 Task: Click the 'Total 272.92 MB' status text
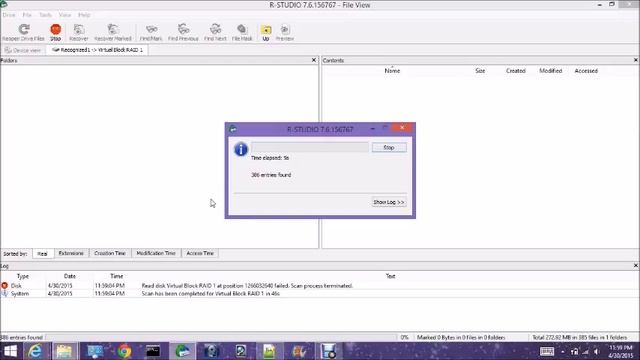[x=580, y=338]
